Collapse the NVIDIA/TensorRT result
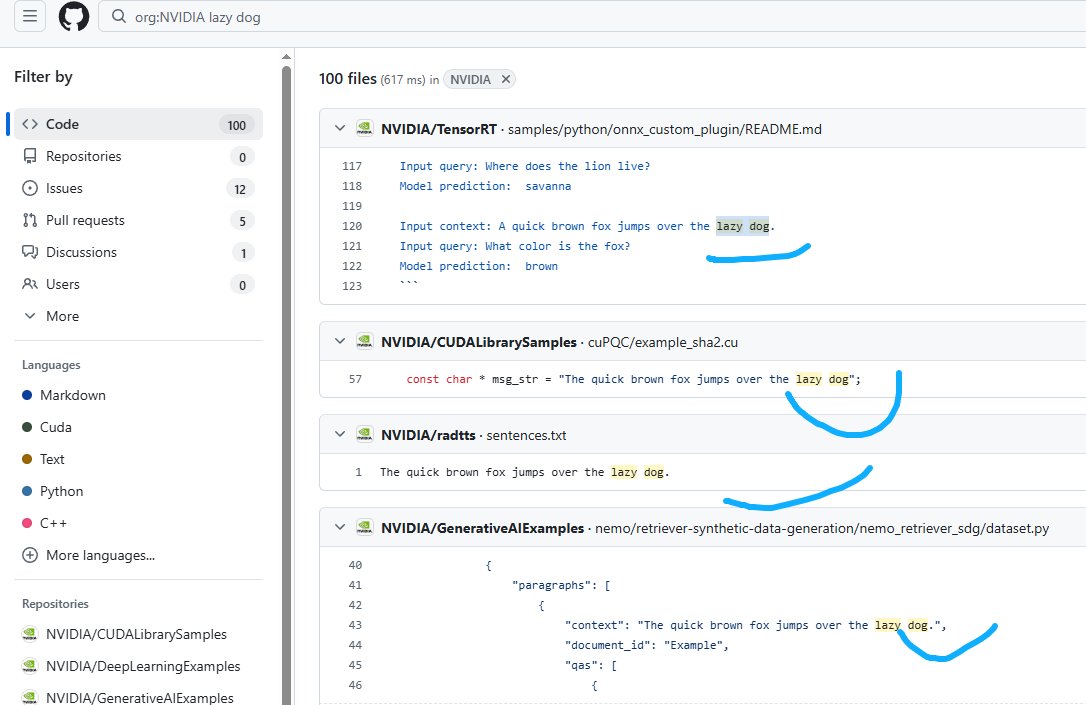The height and width of the screenshot is (705, 1086). (339, 128)
